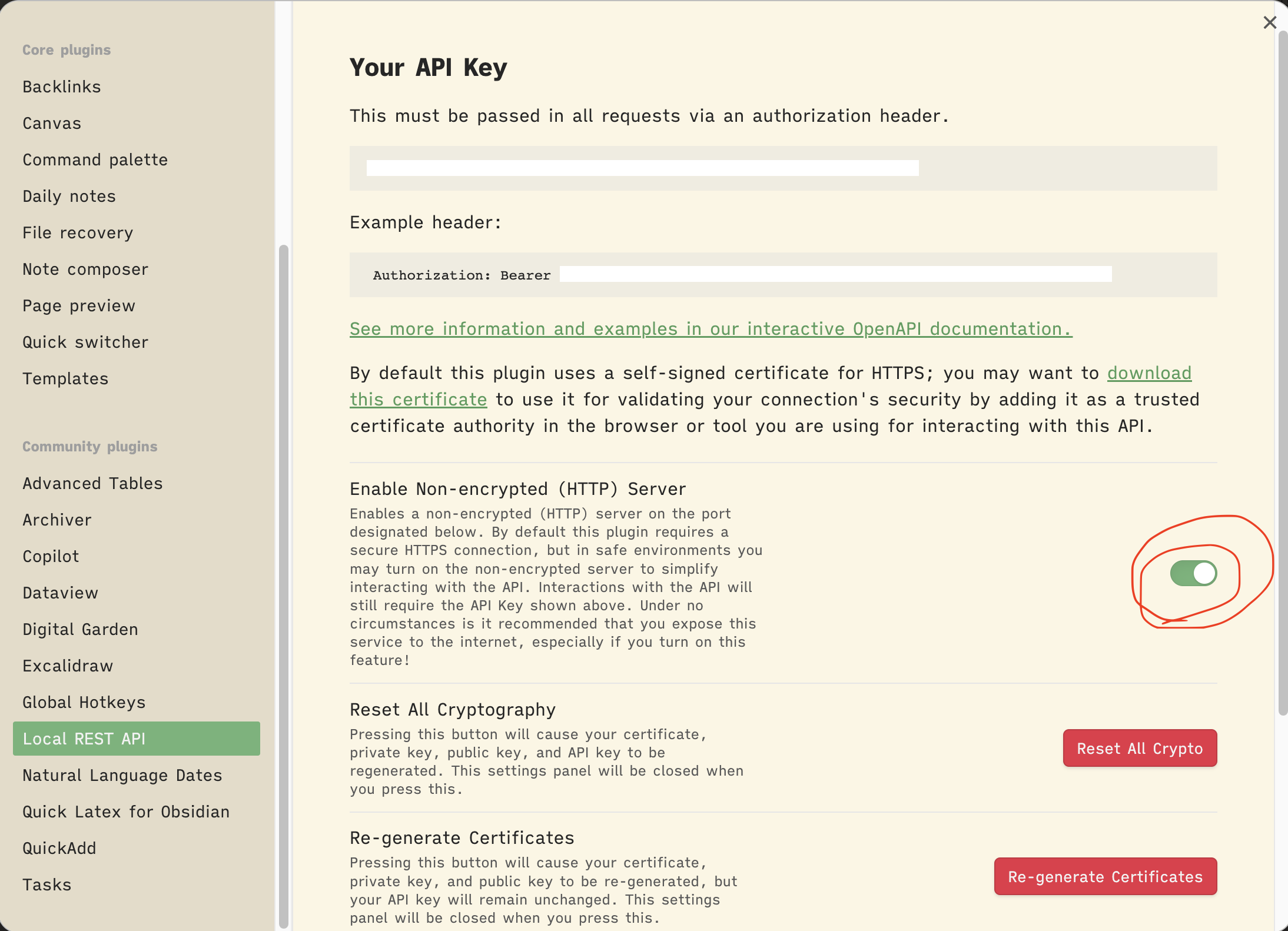Click the download this certificate link
Image resolution: width=1288 pixels, height=931 pixels.
[x=1149, y=373]
